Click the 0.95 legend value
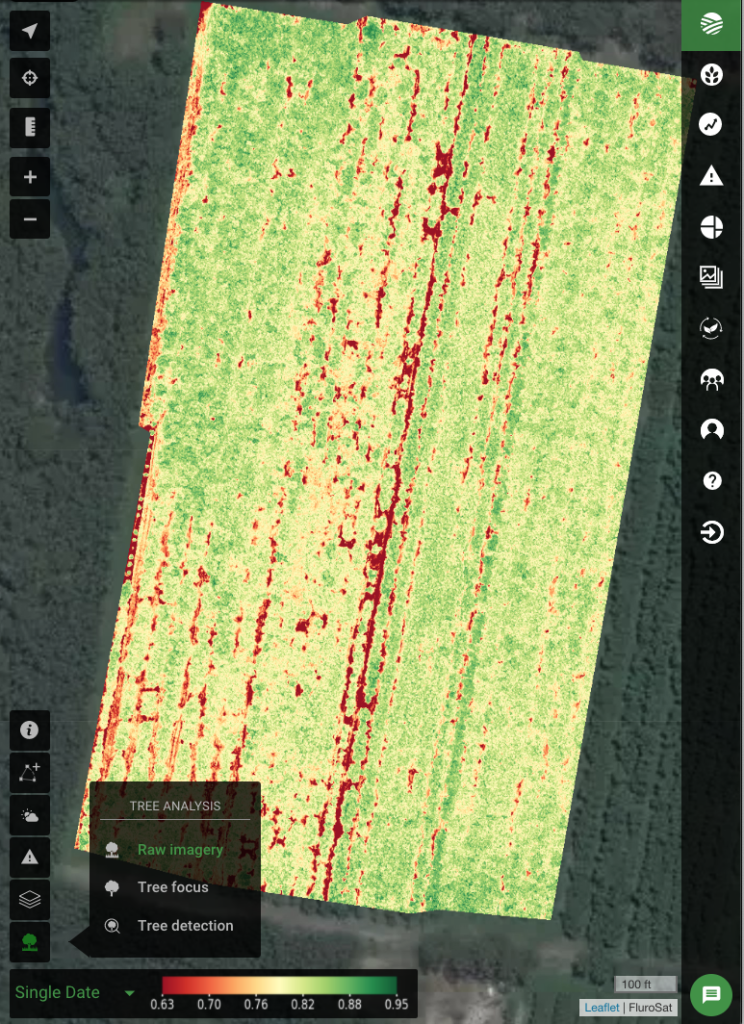This screenshot has height=1024, width=744. (396, 1004)
